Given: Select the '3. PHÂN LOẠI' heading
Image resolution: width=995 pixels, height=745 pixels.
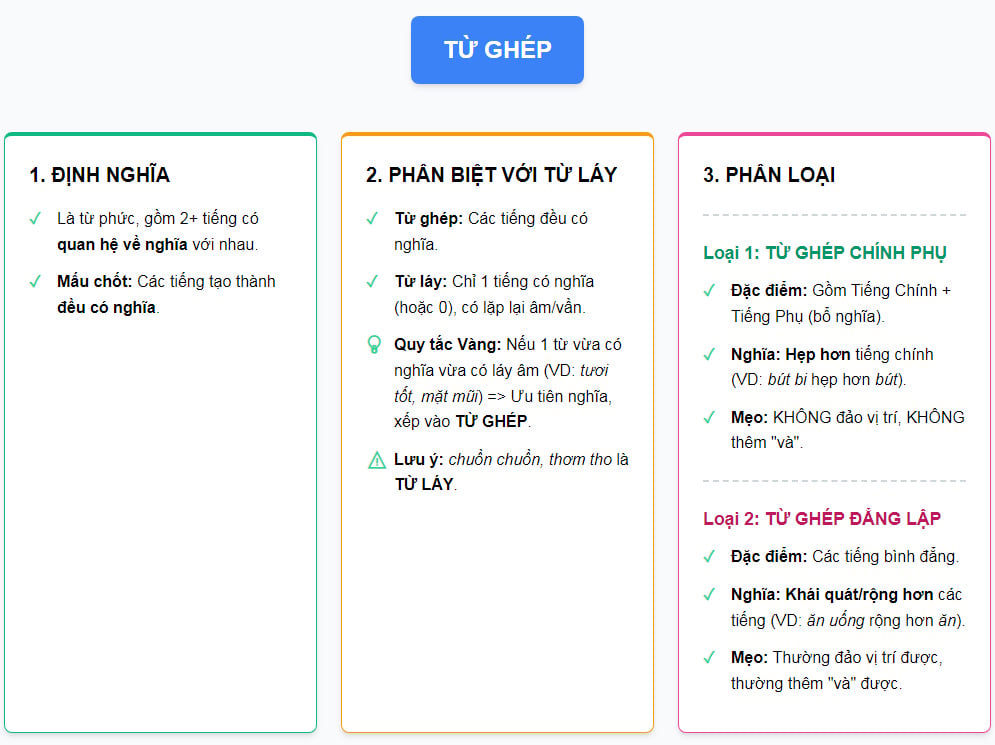Looking at the screenshot, I should pos(769,175).
